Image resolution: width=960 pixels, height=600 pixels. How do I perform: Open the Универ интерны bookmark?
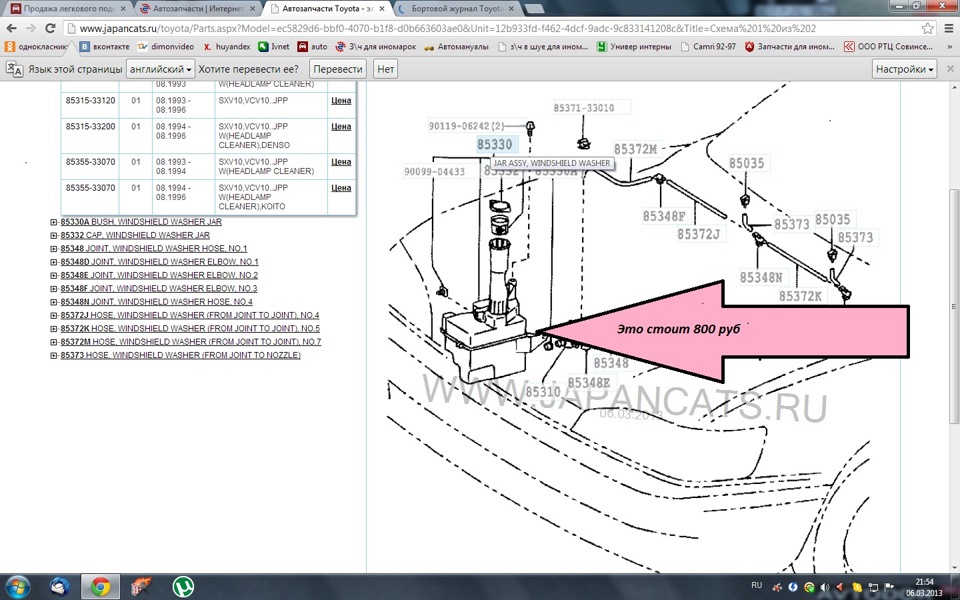(634, 47)
